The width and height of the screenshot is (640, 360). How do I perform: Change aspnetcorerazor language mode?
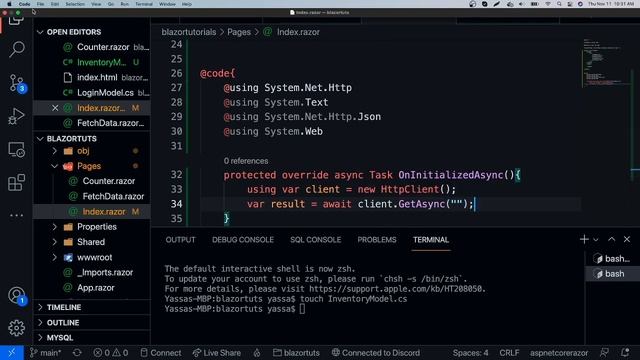tap(559, 353)
